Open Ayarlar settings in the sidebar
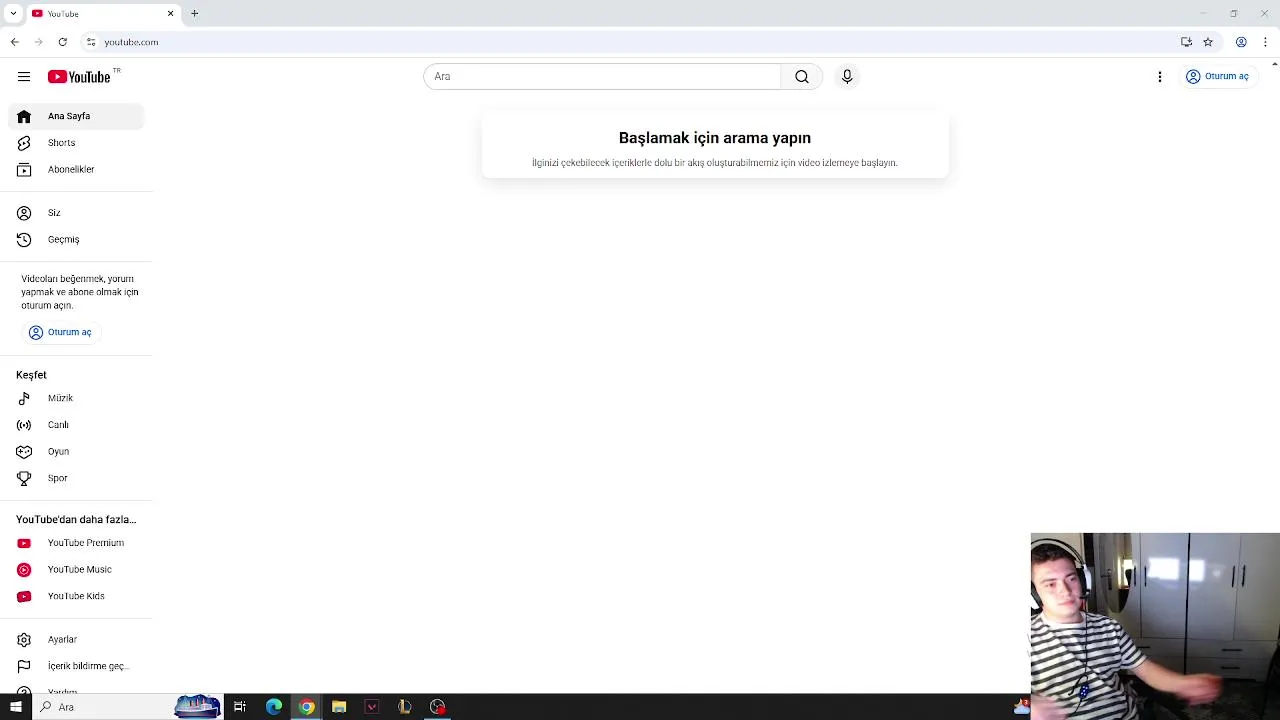The width and height of the screenshot is (1280, 720). (76, 640)
